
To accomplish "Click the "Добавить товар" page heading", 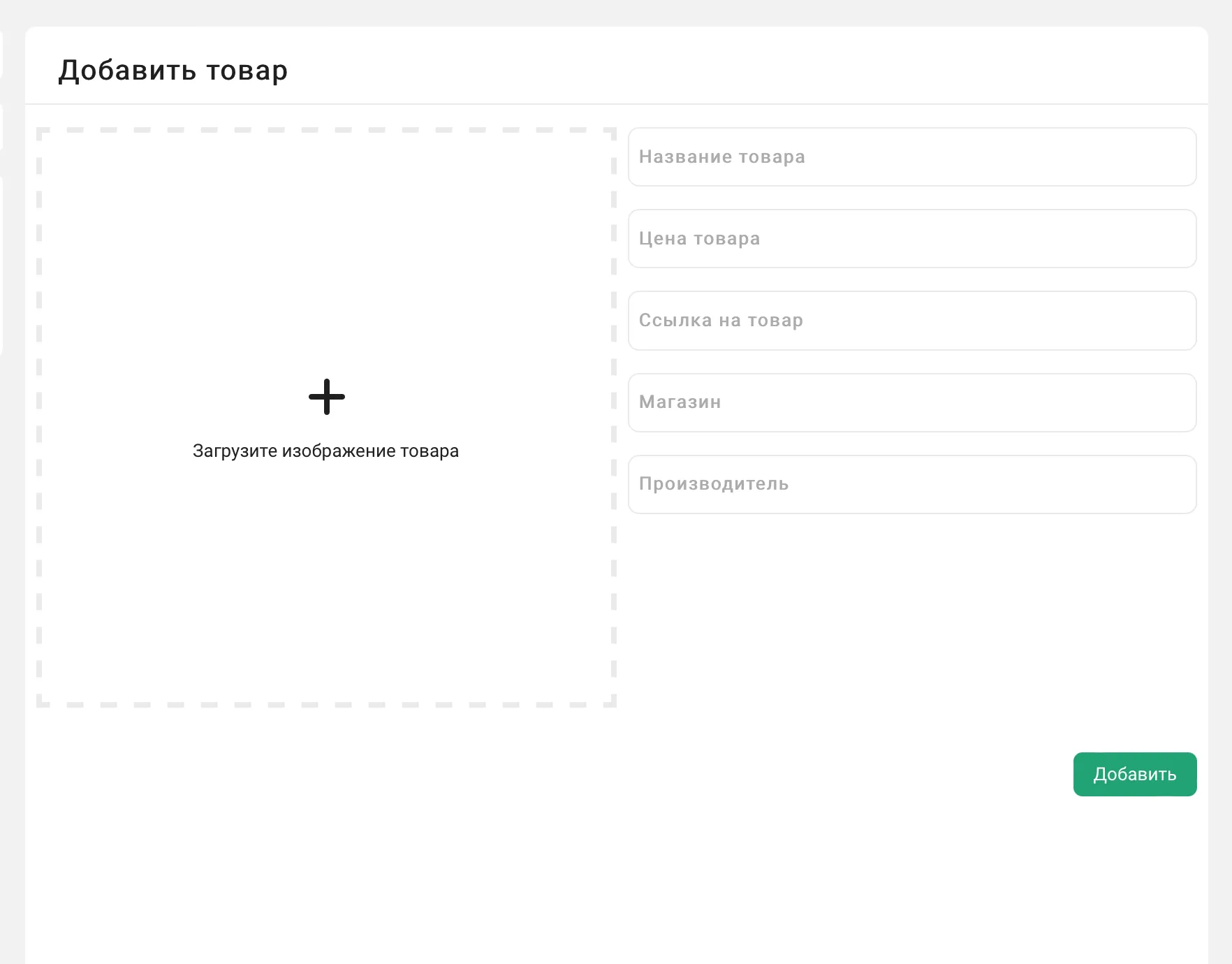I will [x=173, y=71].
